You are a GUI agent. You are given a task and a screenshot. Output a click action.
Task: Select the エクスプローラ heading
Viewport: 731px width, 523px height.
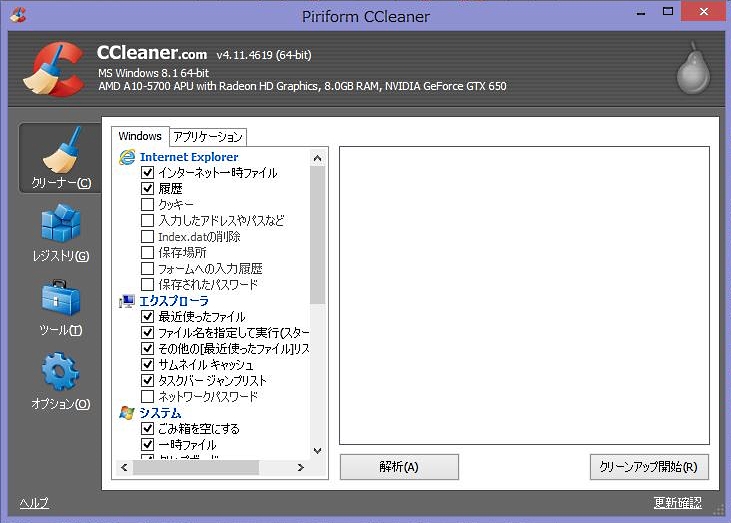[174, 301]
